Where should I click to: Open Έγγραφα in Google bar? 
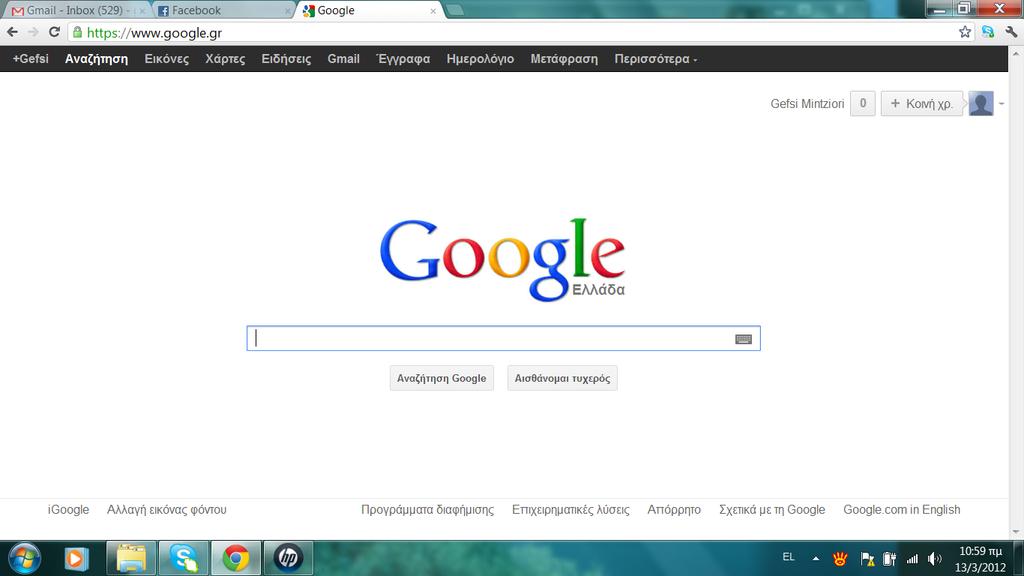coord(404,59)
